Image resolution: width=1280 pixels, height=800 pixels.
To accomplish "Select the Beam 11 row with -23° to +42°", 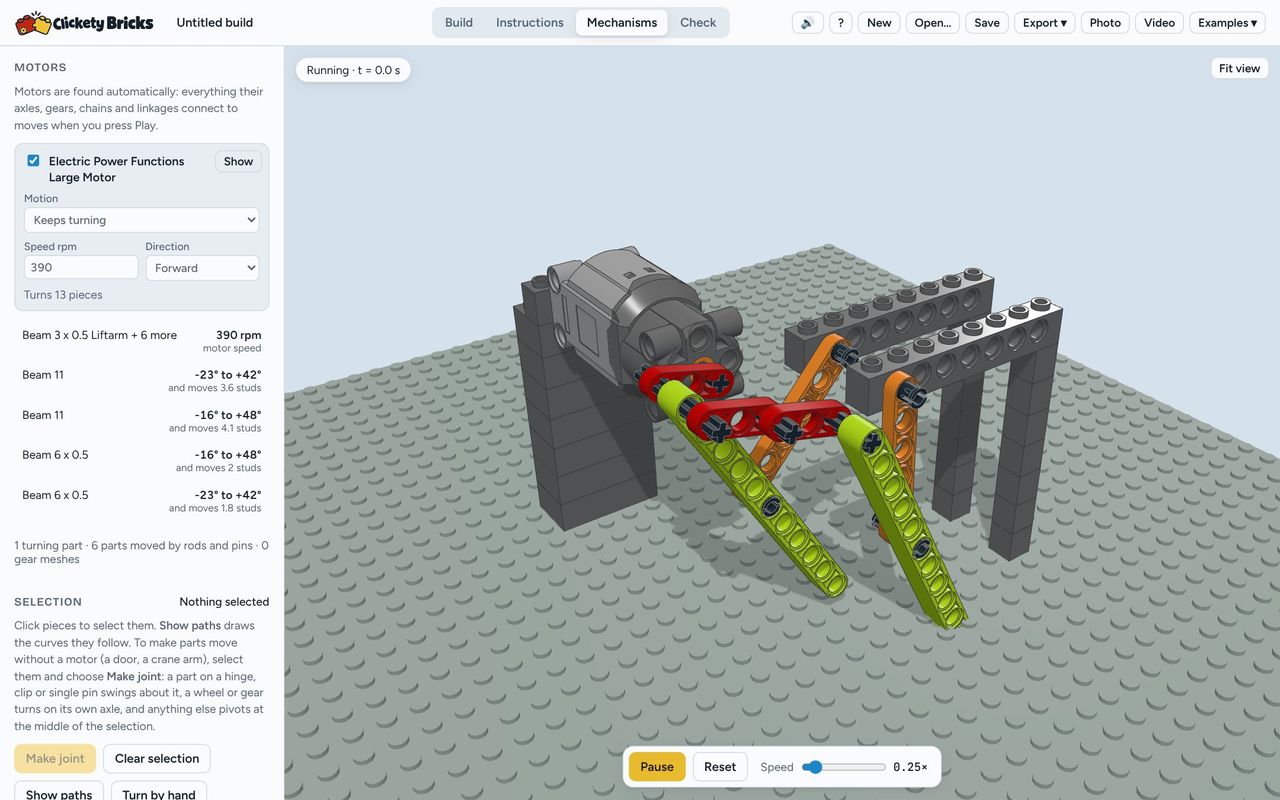I will [x=141, y=381].
